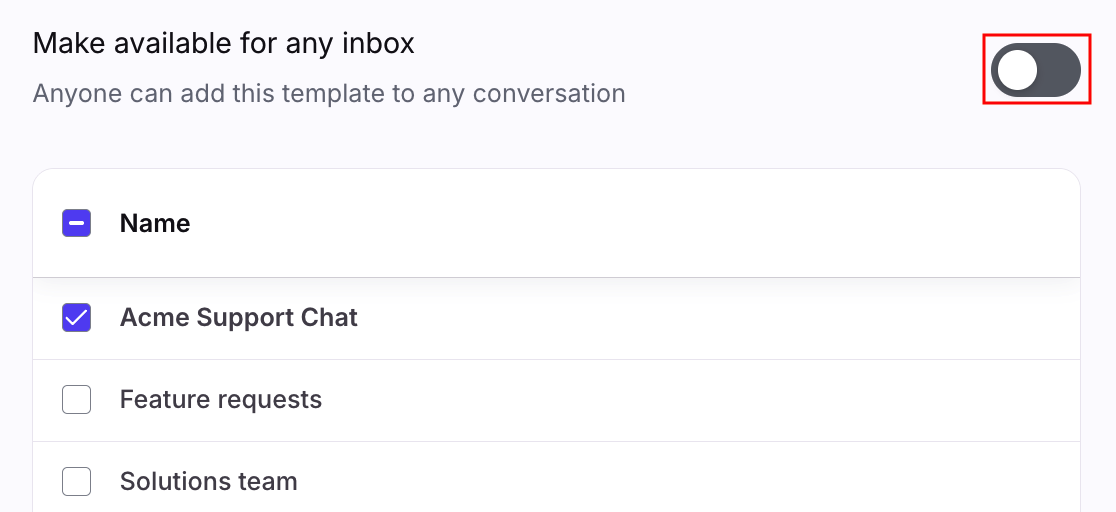Image resolution: width=1116 pixels, height=512 pixels.
Task: Click the Make available for any inbox heading
Action: click(223, 43)
